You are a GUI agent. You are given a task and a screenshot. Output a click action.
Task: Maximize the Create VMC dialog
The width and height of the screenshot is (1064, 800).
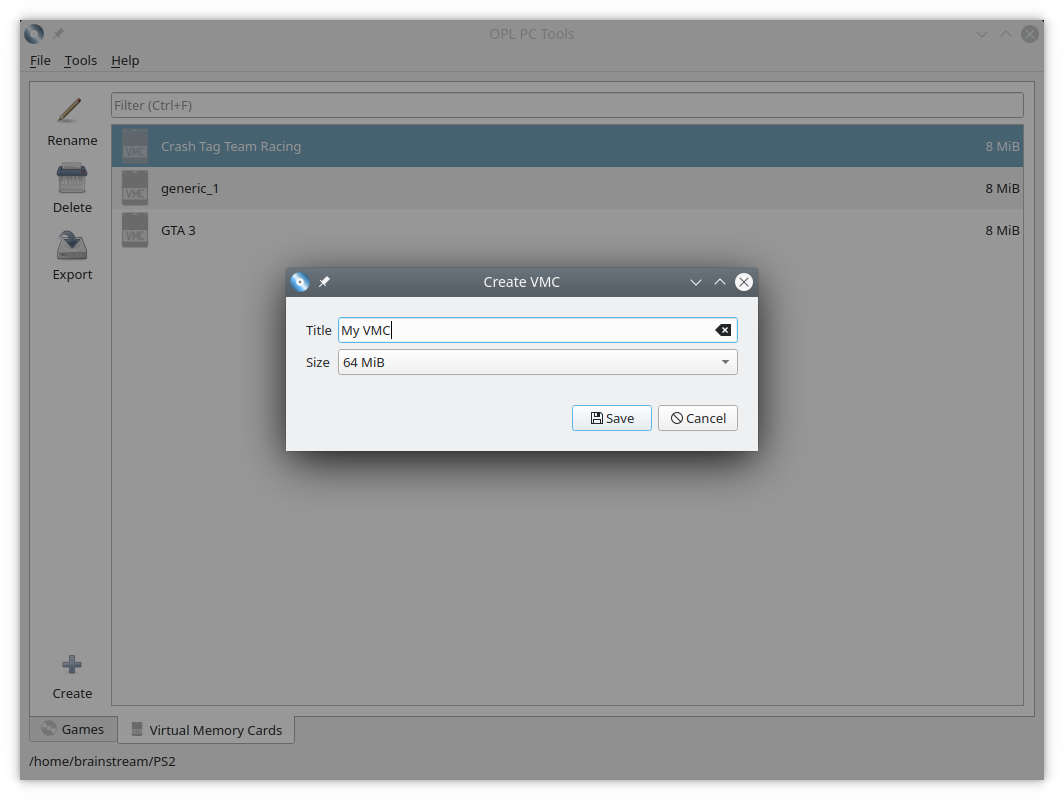click(719, 282)
